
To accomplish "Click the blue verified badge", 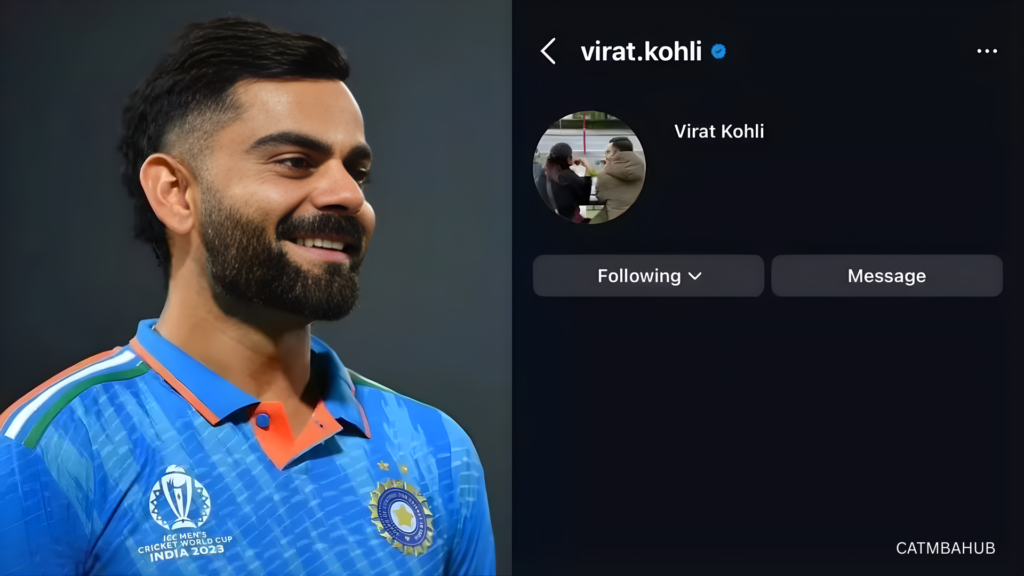I will click(x=718, y=52).
